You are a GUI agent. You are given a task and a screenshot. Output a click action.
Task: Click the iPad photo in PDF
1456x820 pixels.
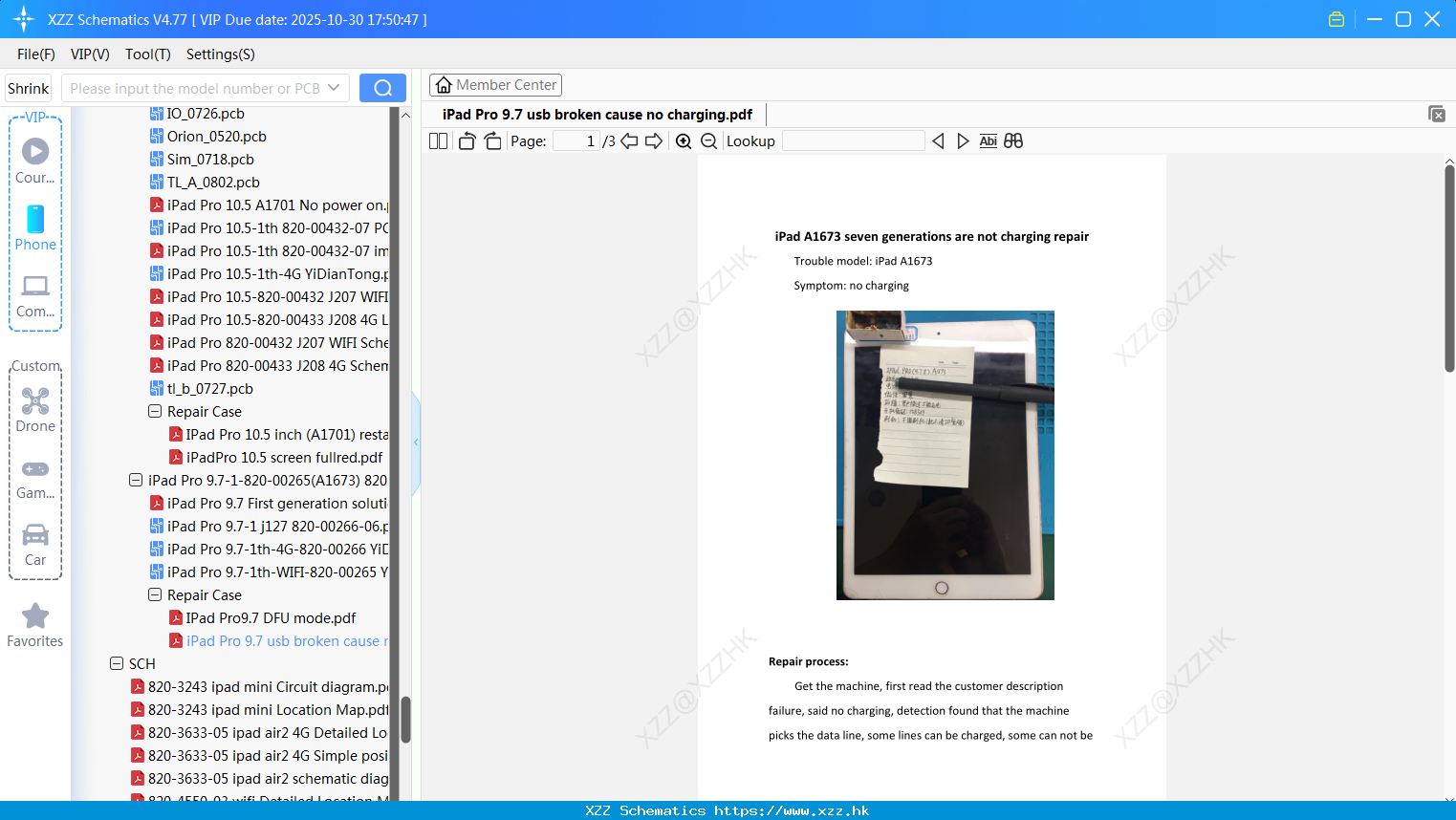(945, 455)
